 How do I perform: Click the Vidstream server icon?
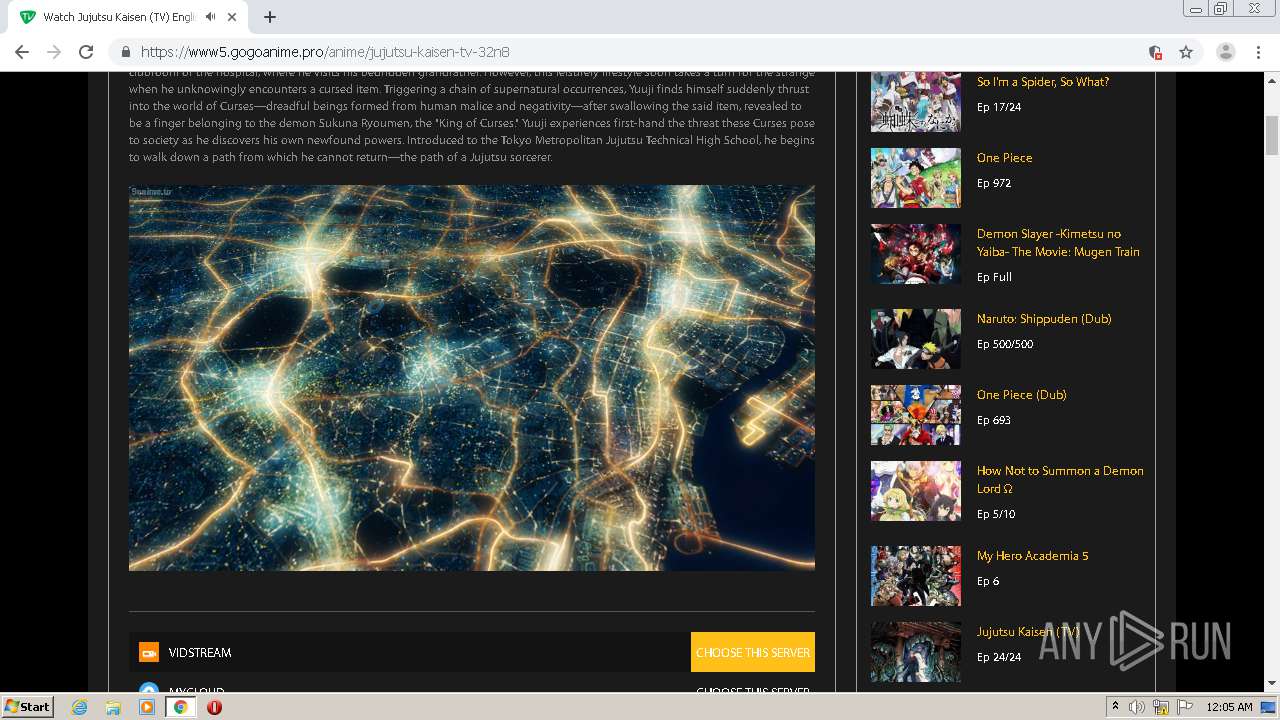coord(149,652)
